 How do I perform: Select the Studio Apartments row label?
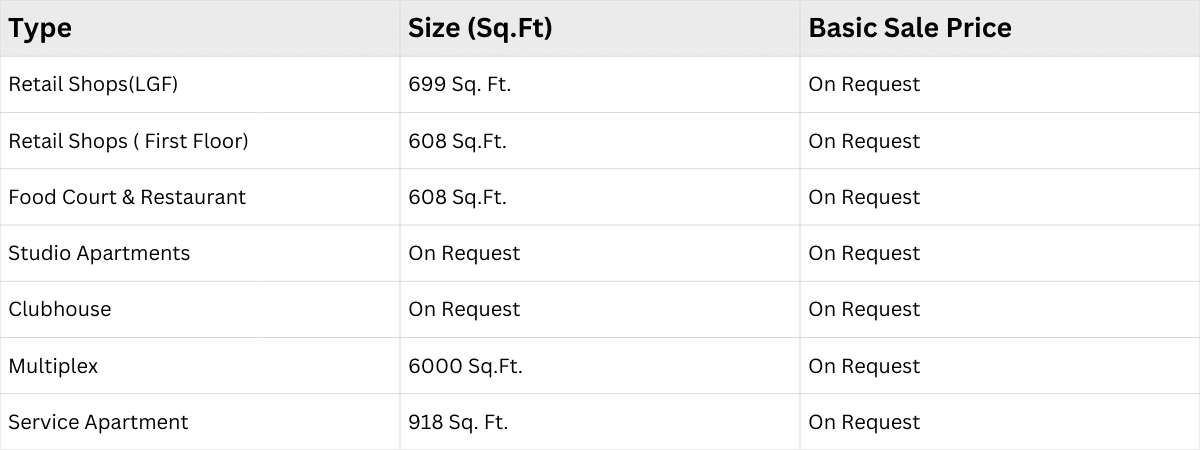click(x=99, y=253)
